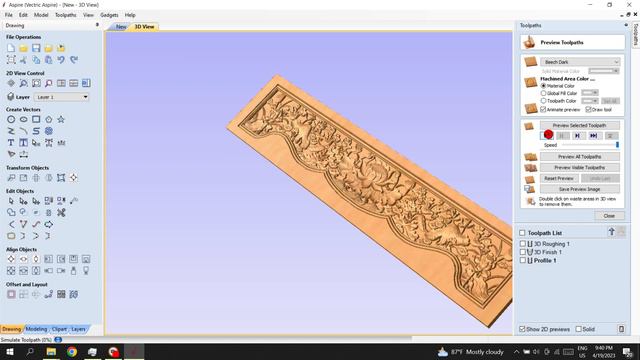Check the 3D Roughing 1 toolpath checkbox

pyautogui.click(x=522, y=244)
